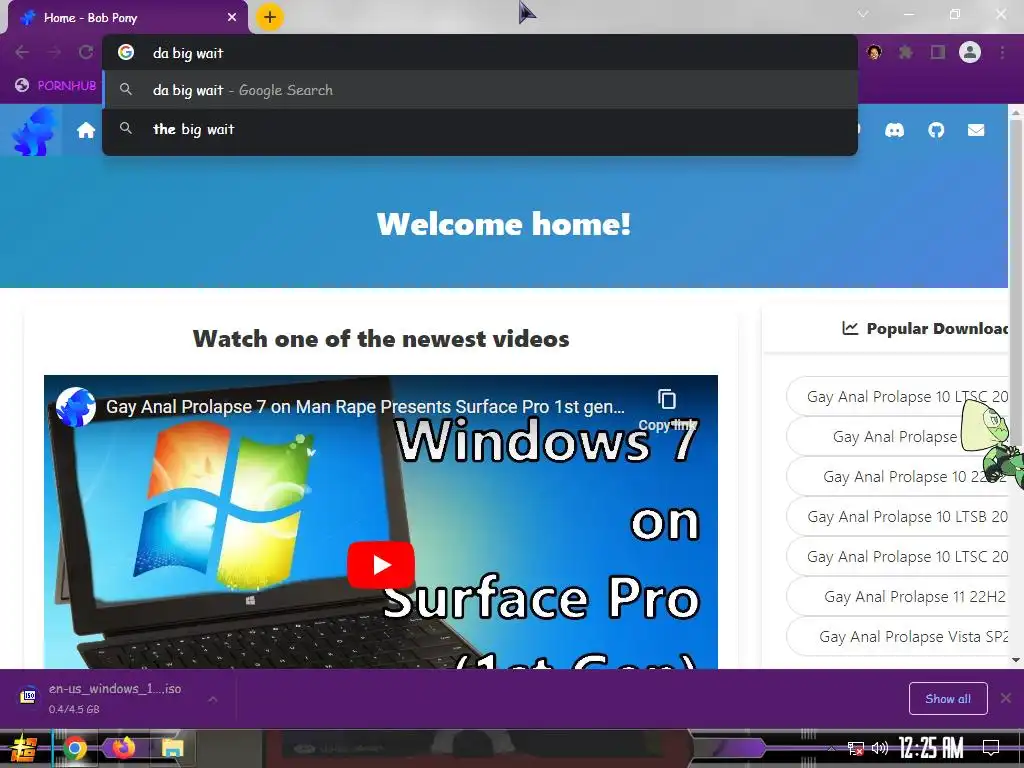Screen dimensions: 1024x768
Task: Click the 12:25 AM taskbar clock
Action: pos(931,748)
